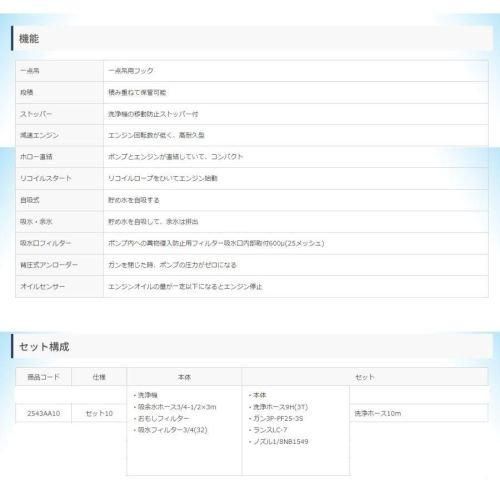Screen dimensions: 500x500
Task: Click the 自吸式 row label
Action: pos(30,200)
